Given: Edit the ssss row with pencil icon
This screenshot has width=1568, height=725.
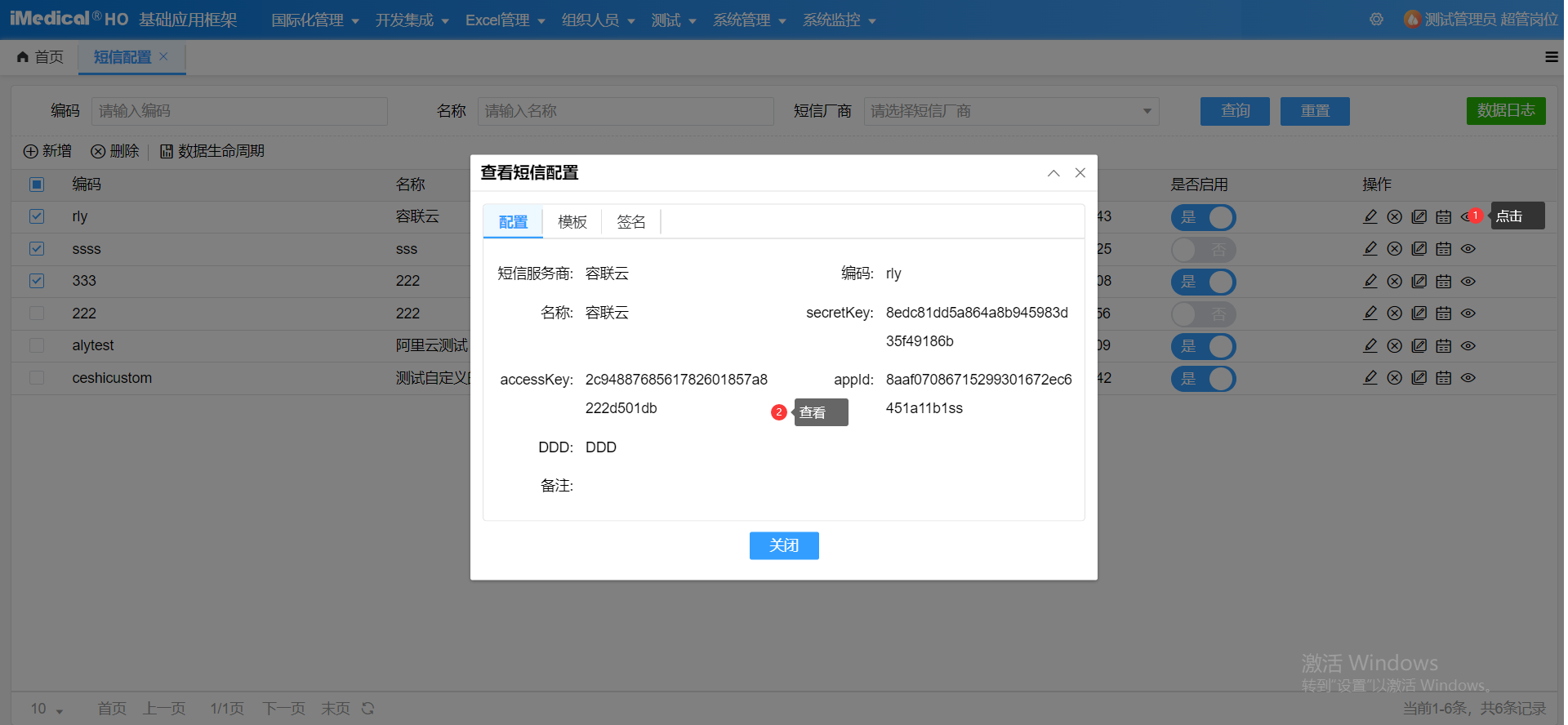Looking at the screenshot, I should [1370, 249].
